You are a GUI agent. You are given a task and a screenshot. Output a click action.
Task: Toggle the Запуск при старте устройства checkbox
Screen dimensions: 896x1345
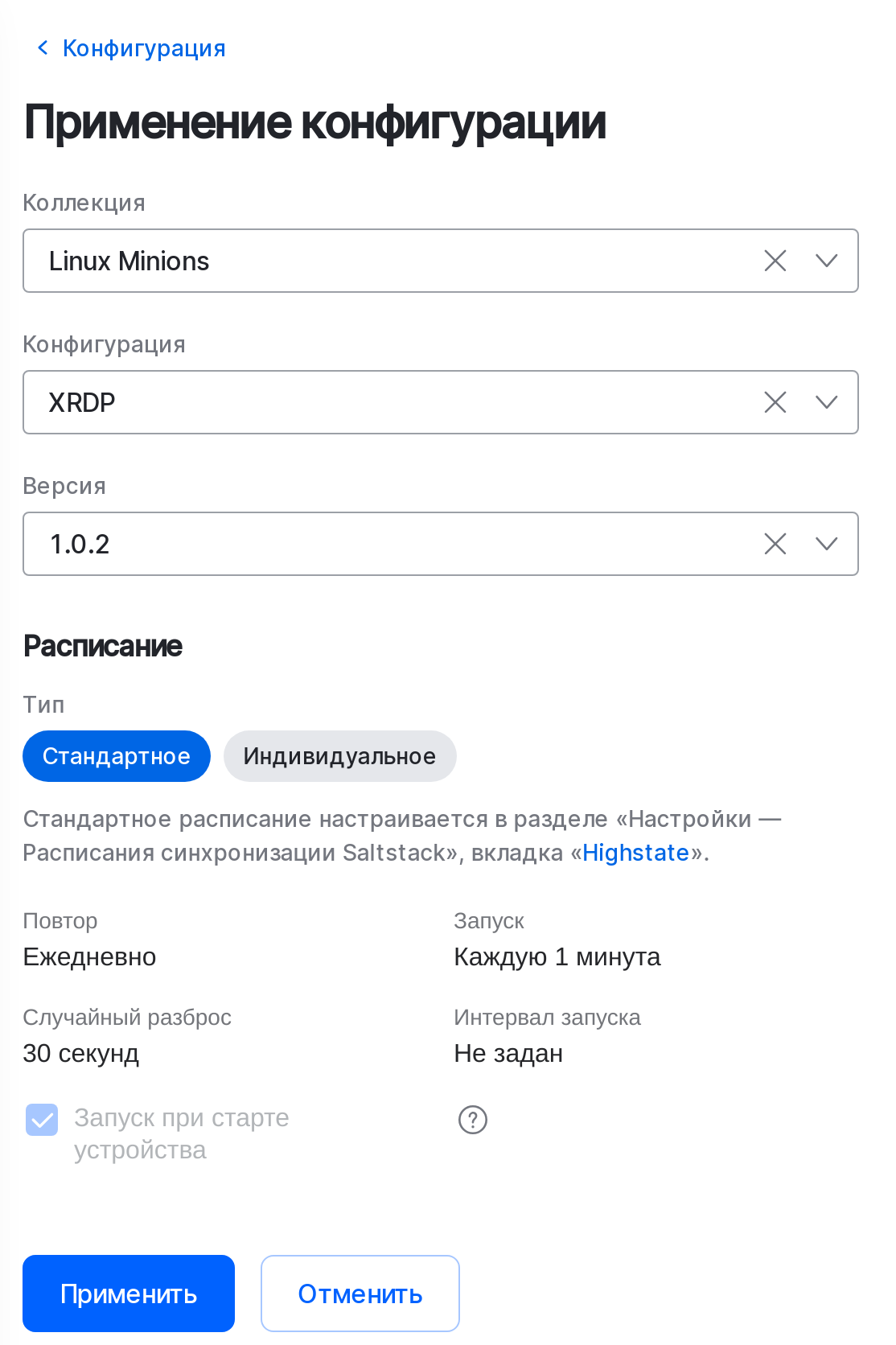(x=42, y=1119)
